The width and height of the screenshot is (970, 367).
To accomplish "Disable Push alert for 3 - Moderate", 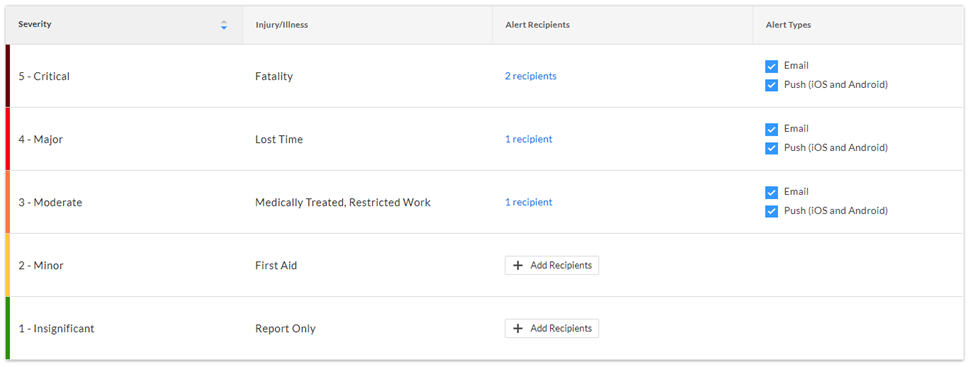I will point(771,211).
